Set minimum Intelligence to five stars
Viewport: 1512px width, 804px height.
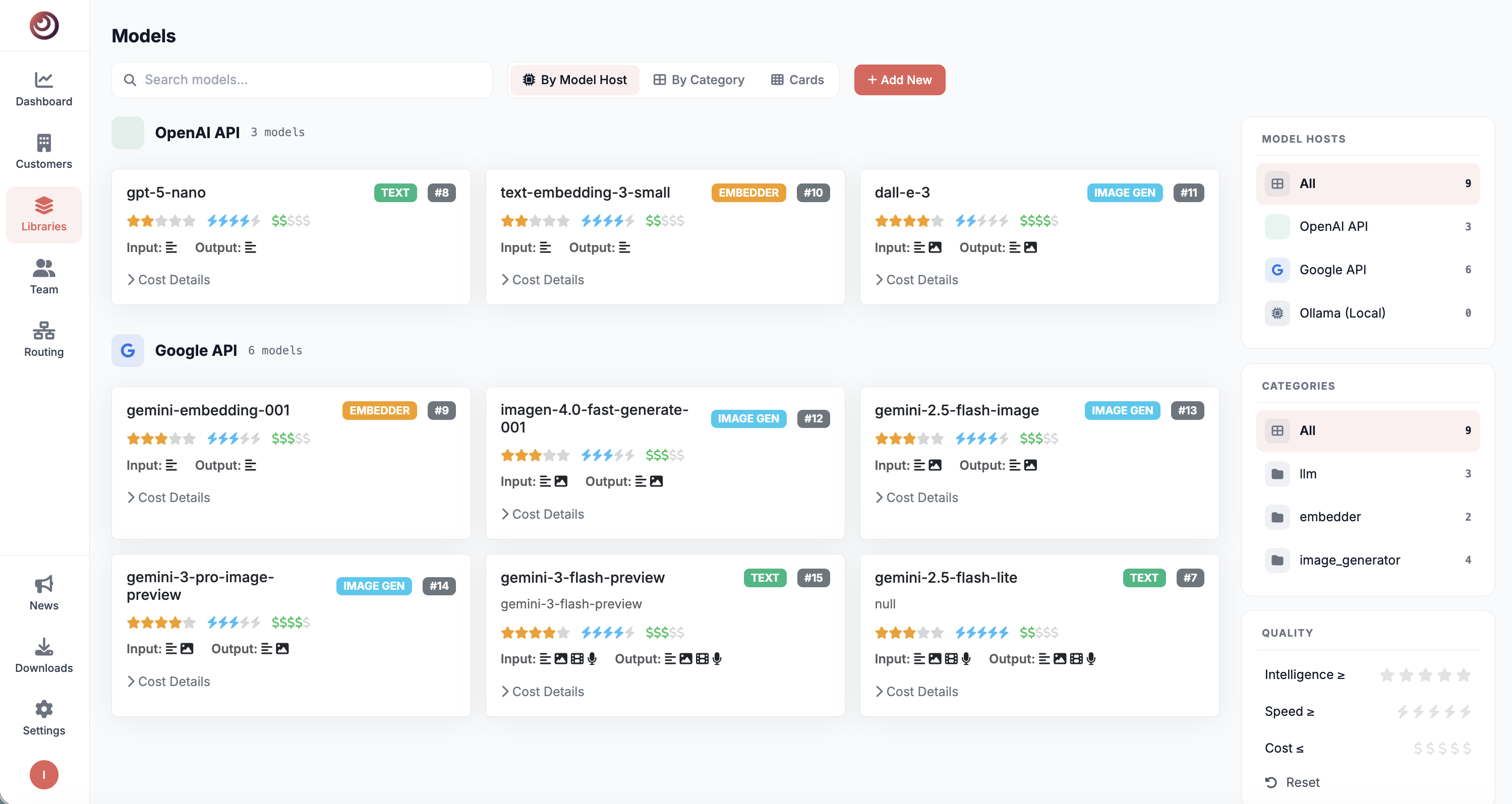click(x=1463, y=675)
